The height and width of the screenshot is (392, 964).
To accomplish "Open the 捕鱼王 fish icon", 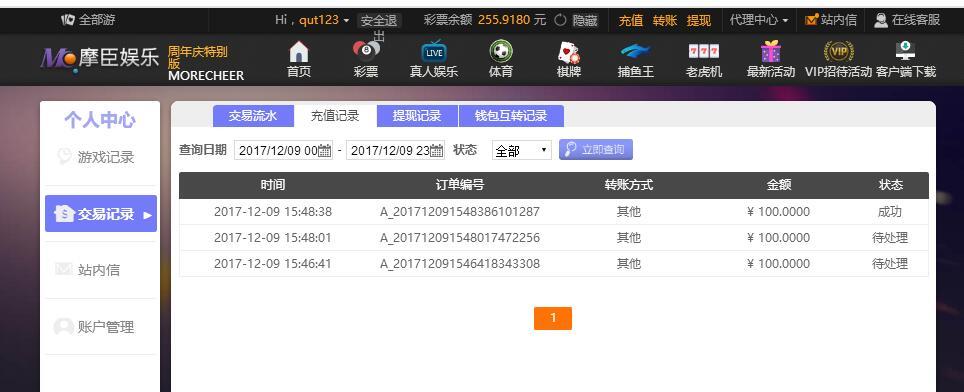I will point(636,52).
